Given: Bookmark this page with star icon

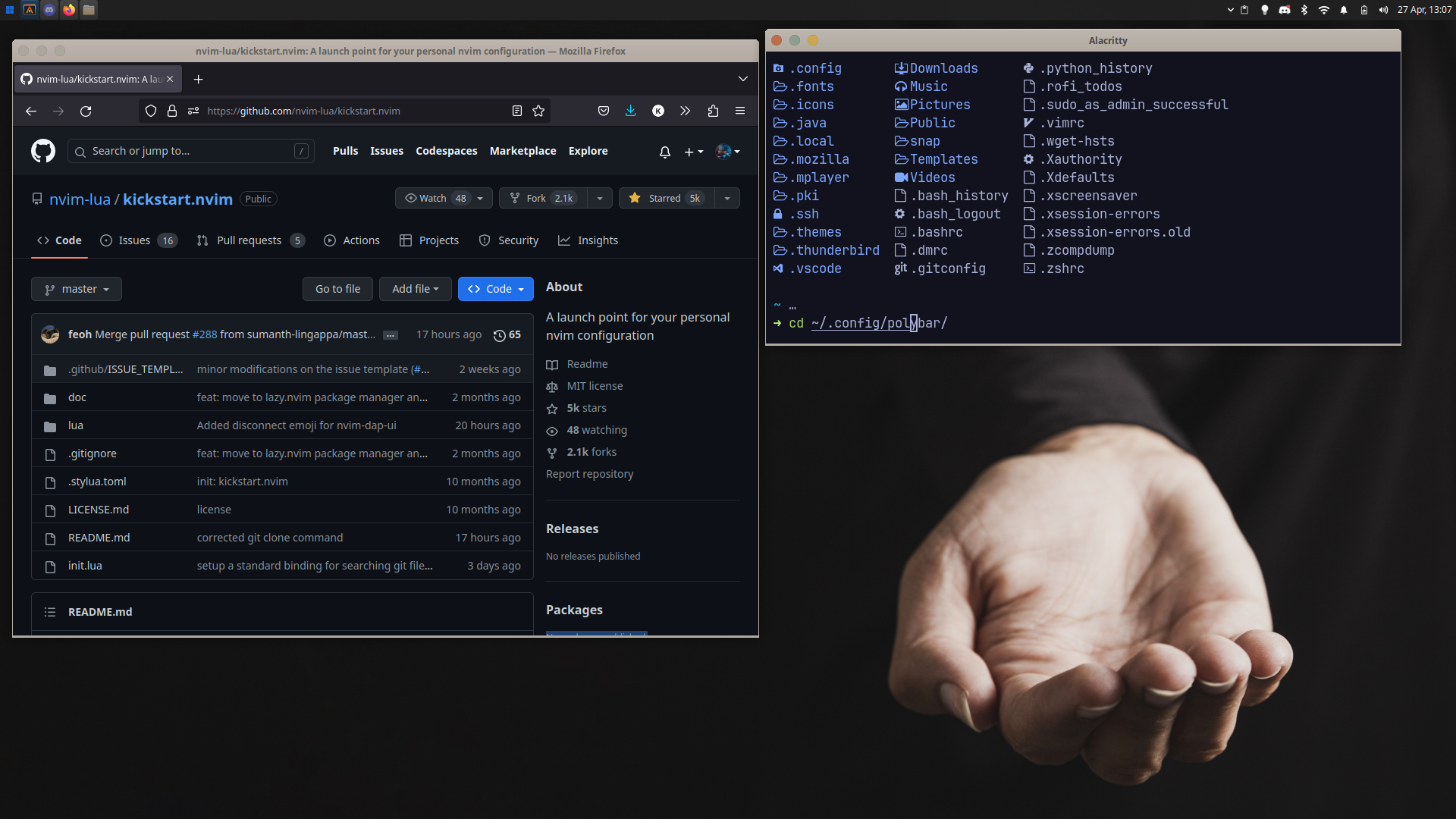Looking at the screenshot, I should [538, 111].
